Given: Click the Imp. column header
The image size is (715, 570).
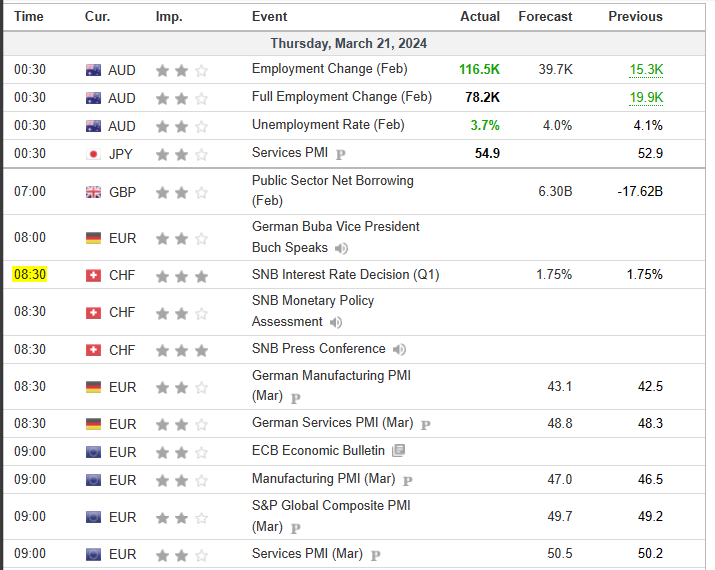Looking at the screenshot, I should coord(169,16).
